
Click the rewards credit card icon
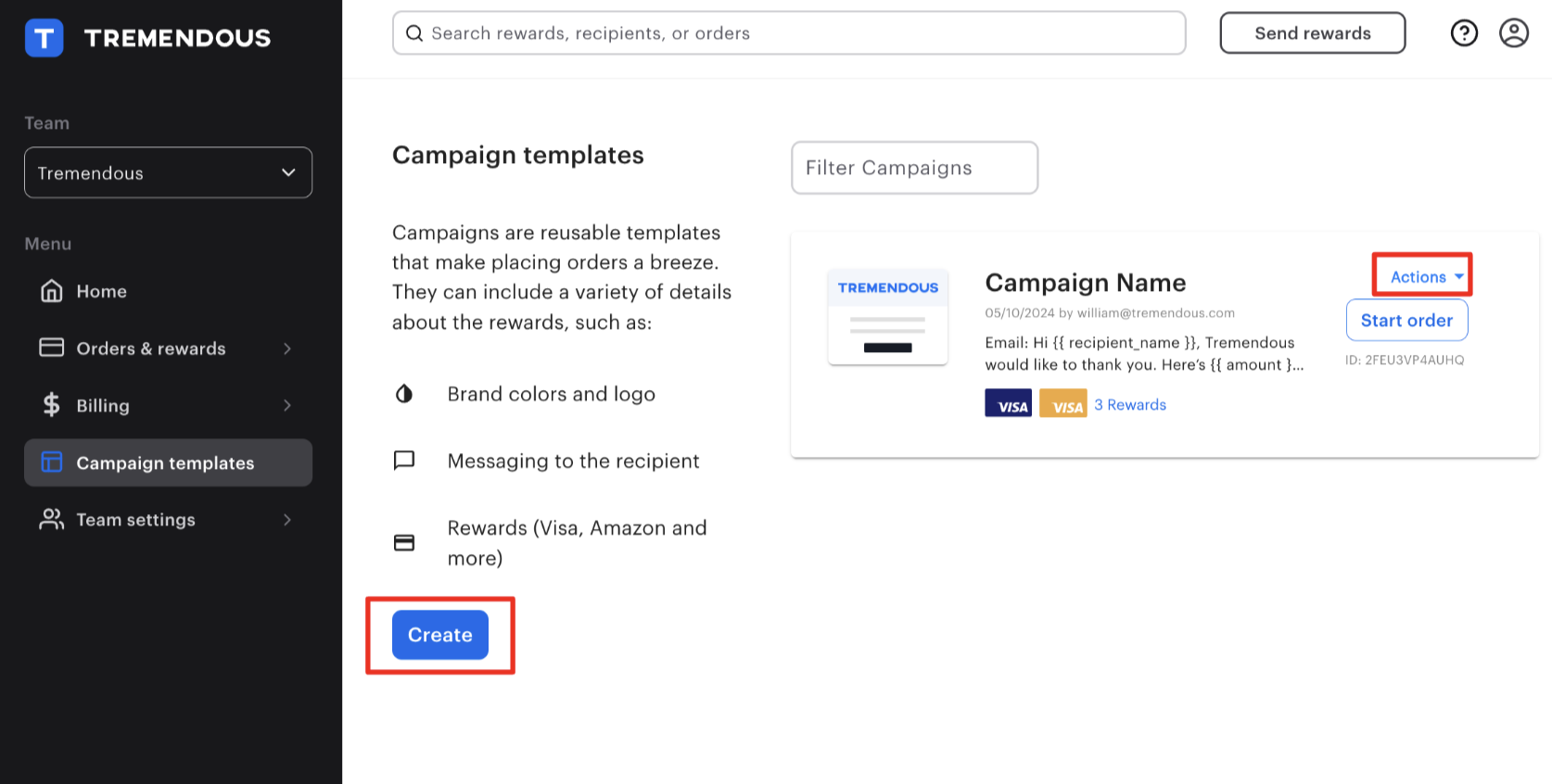click(x=404, y=543)
